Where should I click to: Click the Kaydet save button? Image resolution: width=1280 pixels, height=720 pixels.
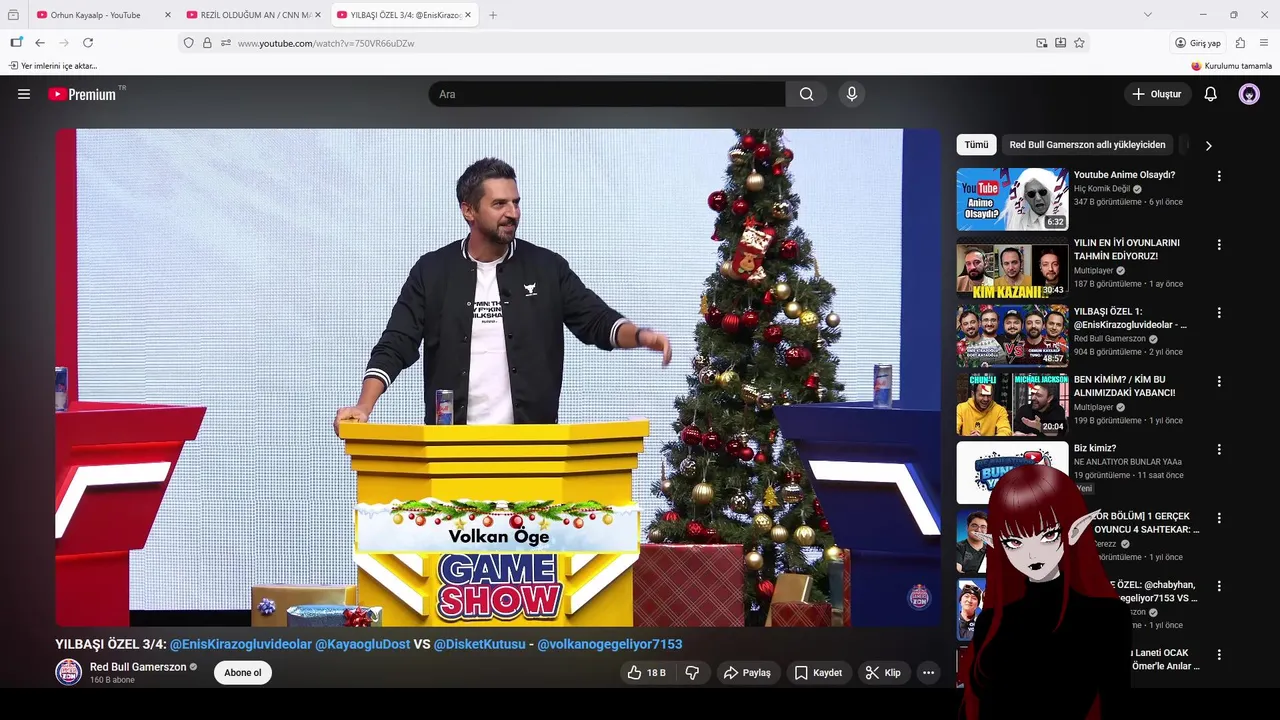pos(818,673)
